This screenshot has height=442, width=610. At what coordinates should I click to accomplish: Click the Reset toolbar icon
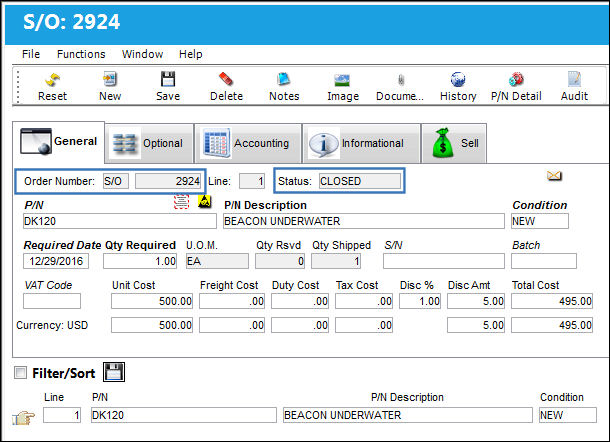click(52, 80)
